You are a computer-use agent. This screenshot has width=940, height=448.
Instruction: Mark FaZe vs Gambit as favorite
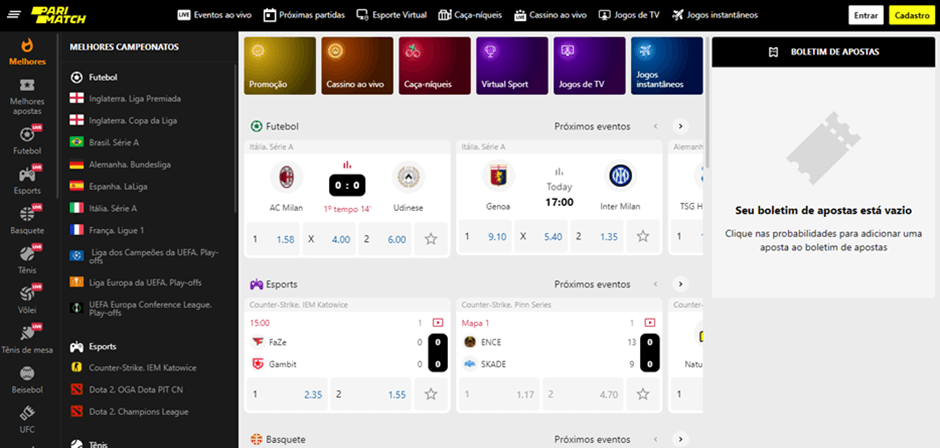pyautogui.click(x=431, y=394)
